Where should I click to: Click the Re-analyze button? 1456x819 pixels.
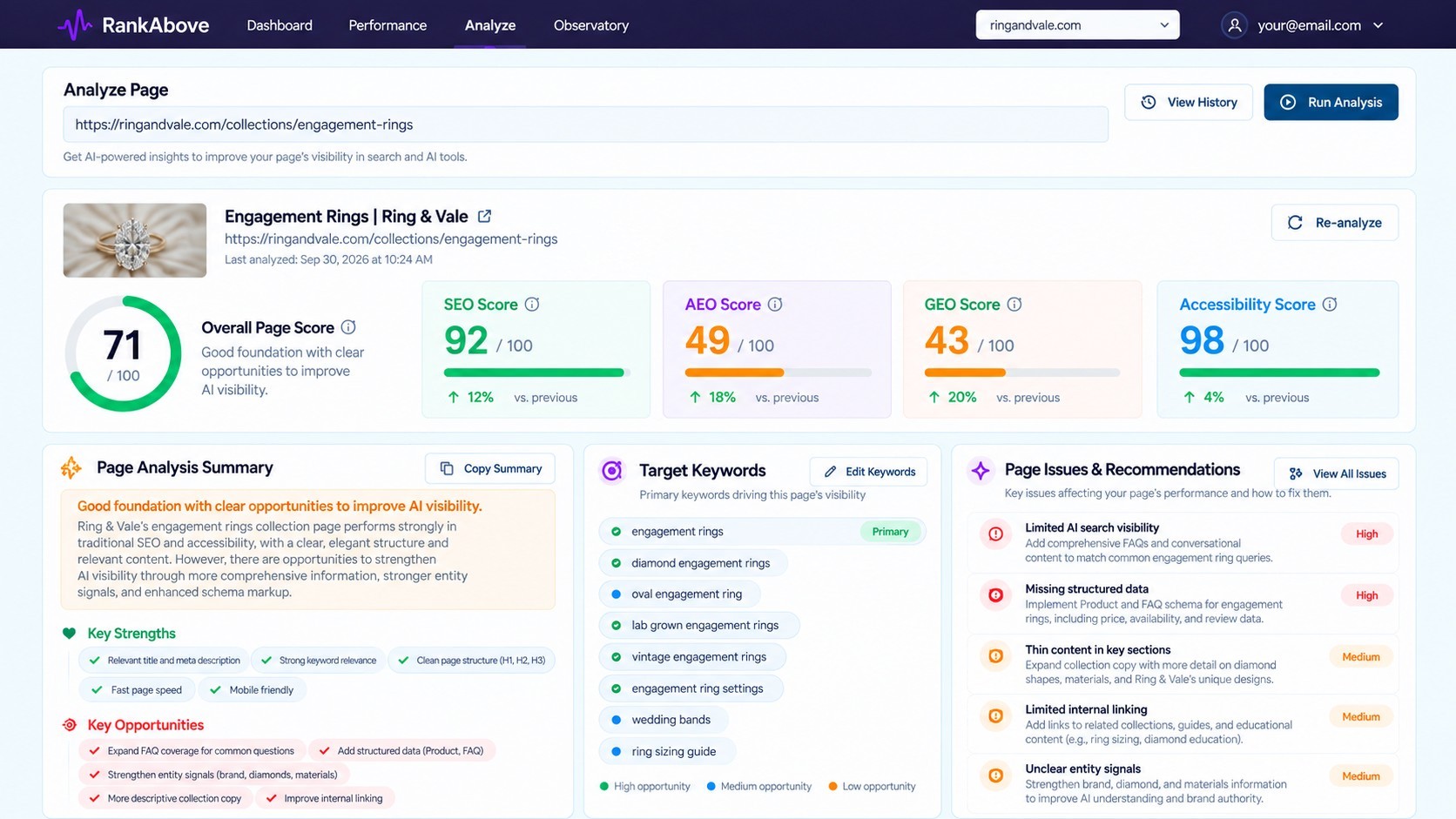1335,223
